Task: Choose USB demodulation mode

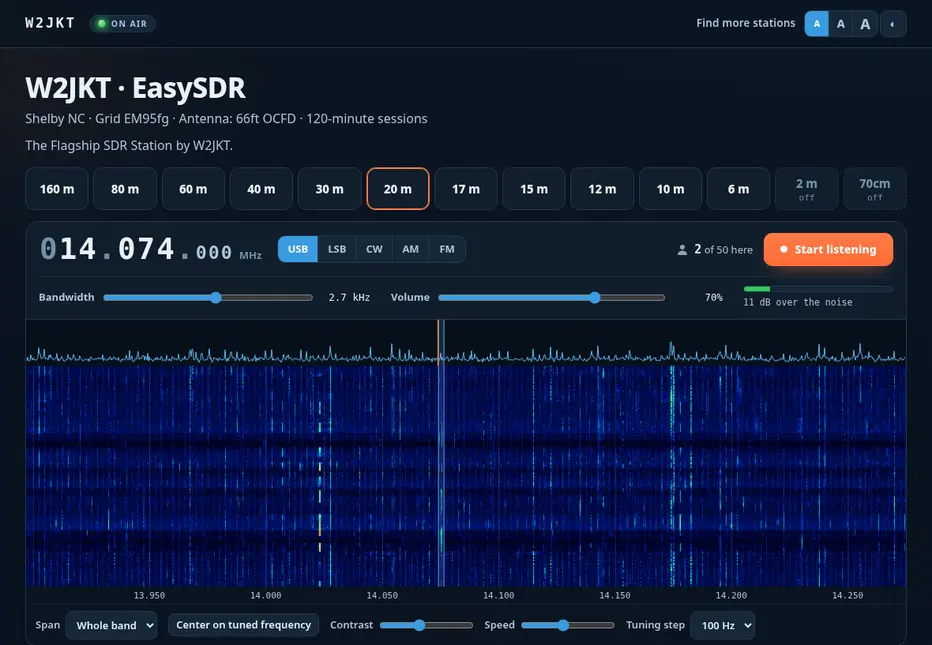Action: pos(298,249)
